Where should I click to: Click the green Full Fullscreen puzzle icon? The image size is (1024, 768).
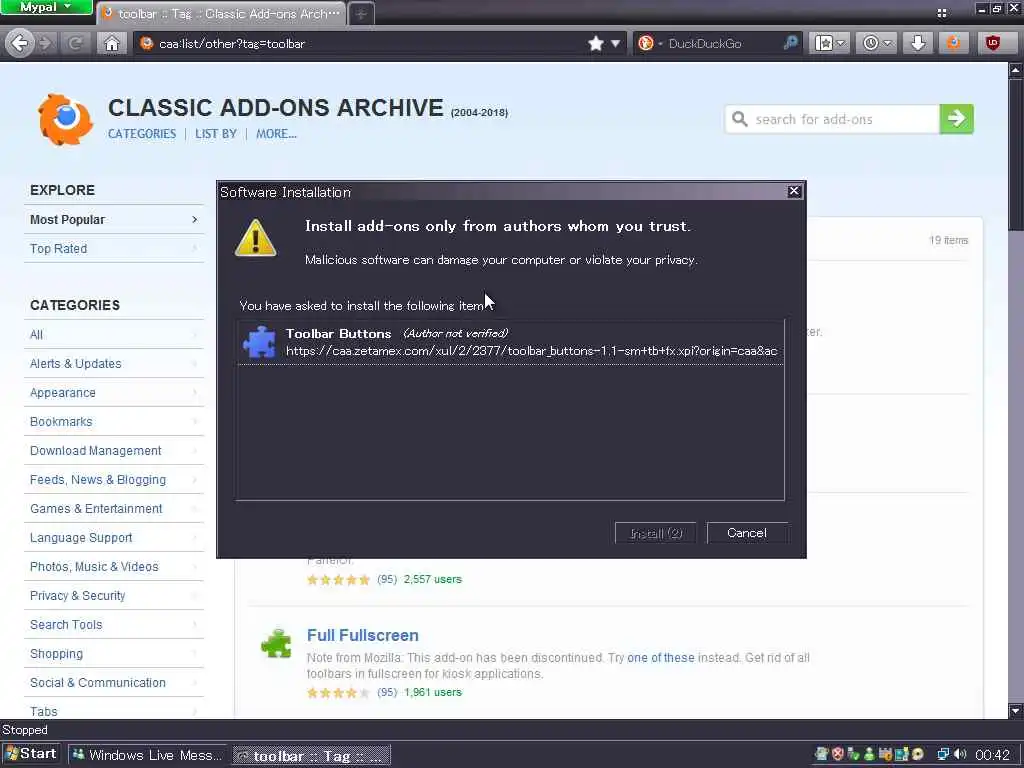(x=276, y=643)
